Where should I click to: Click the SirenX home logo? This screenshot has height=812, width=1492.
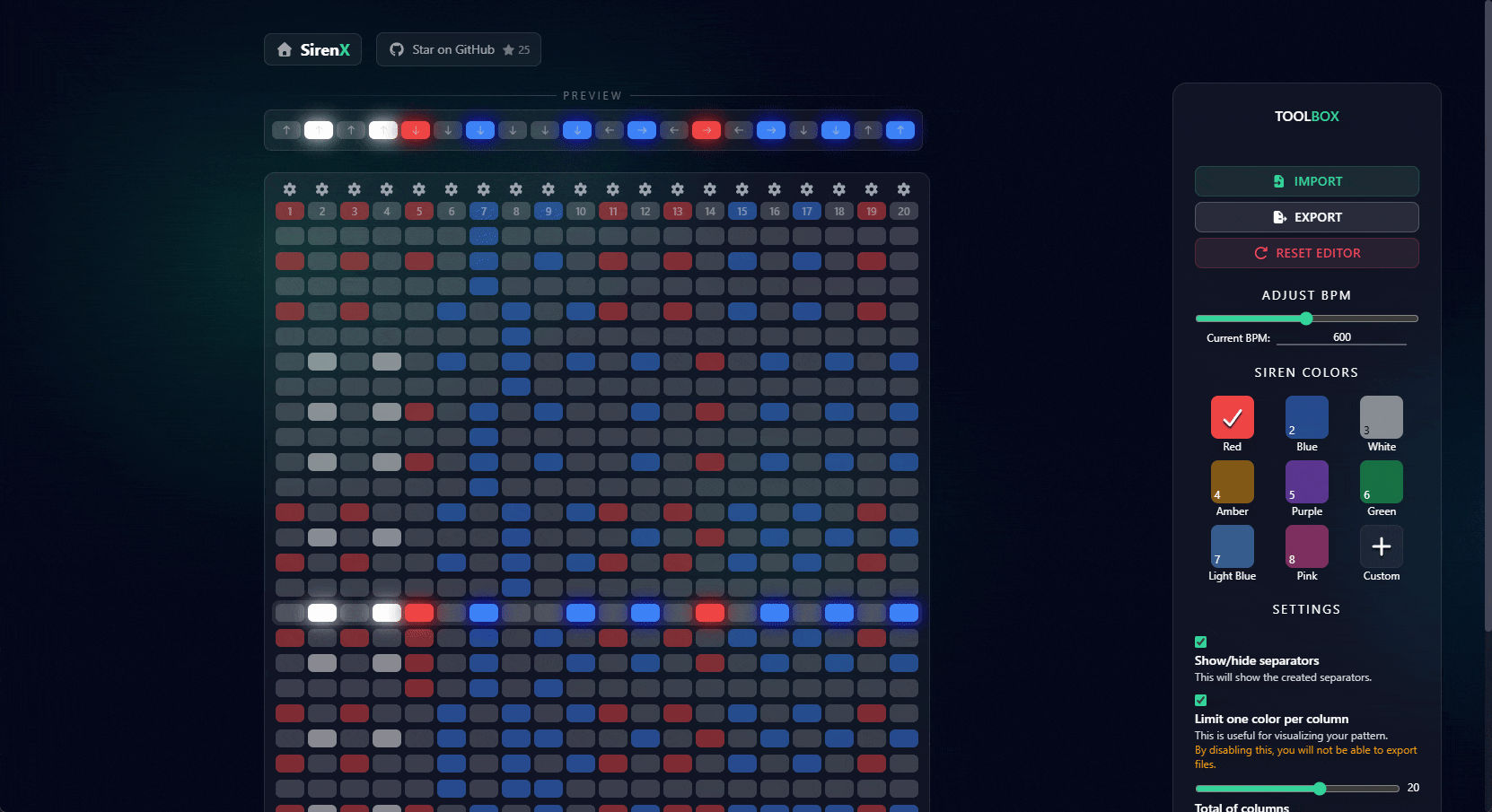[x=312, y=49]
